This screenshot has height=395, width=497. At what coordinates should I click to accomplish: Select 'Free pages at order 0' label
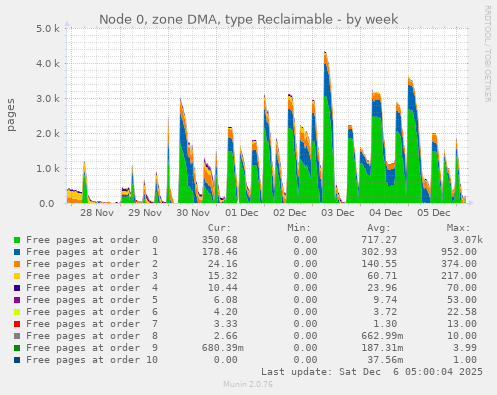click(92, 240)
